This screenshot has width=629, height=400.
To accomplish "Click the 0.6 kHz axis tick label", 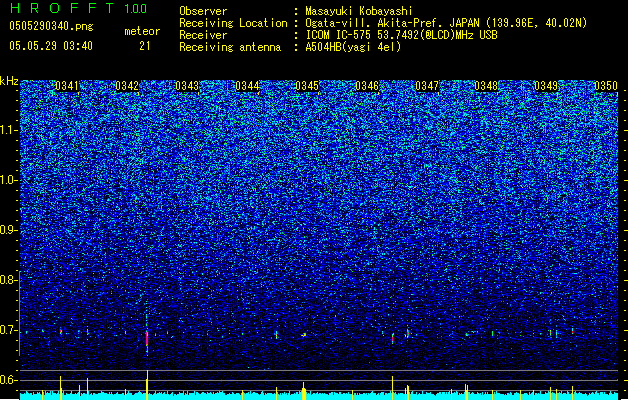I will pyautogui.click(x=8, y=380).
